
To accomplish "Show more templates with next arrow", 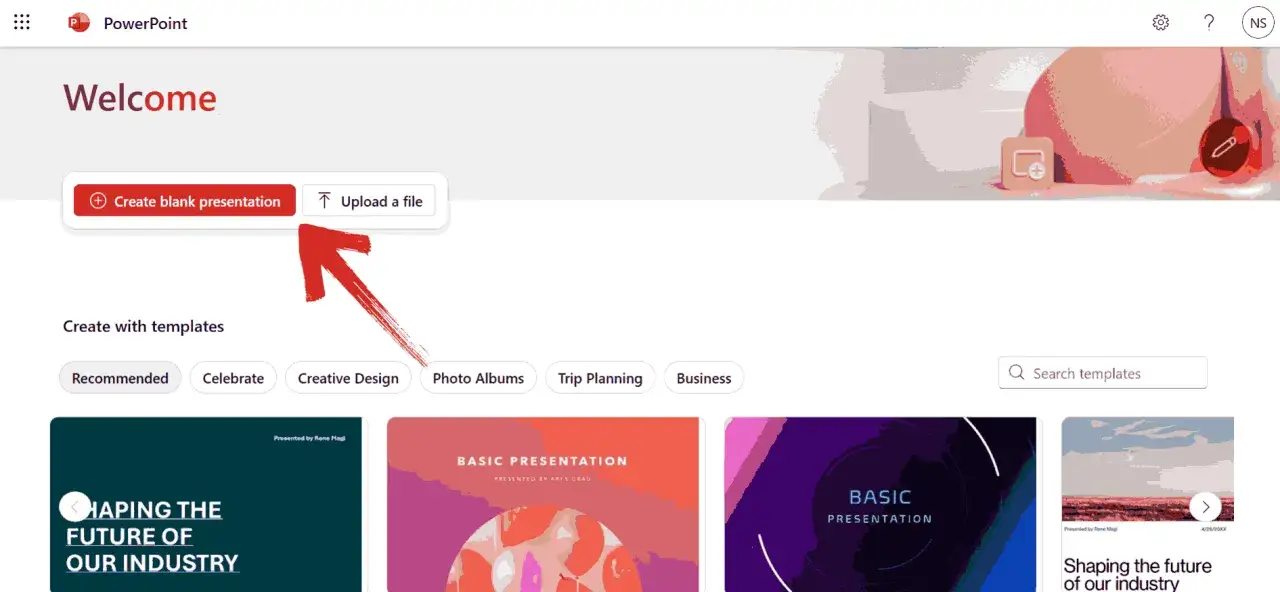I will [1205, 506].
